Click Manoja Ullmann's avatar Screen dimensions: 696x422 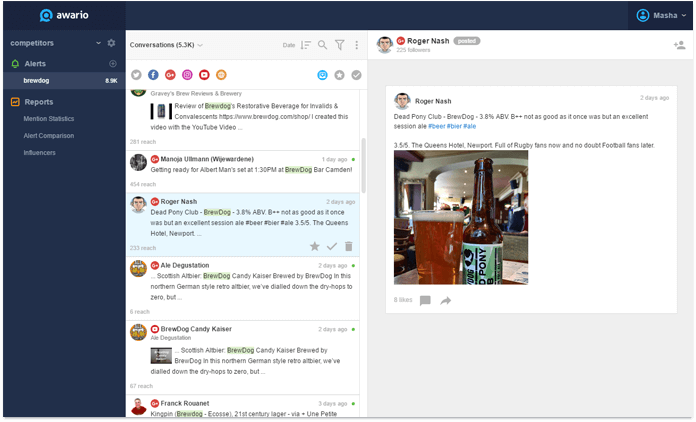pyautogui.click(x=138, y=162)
